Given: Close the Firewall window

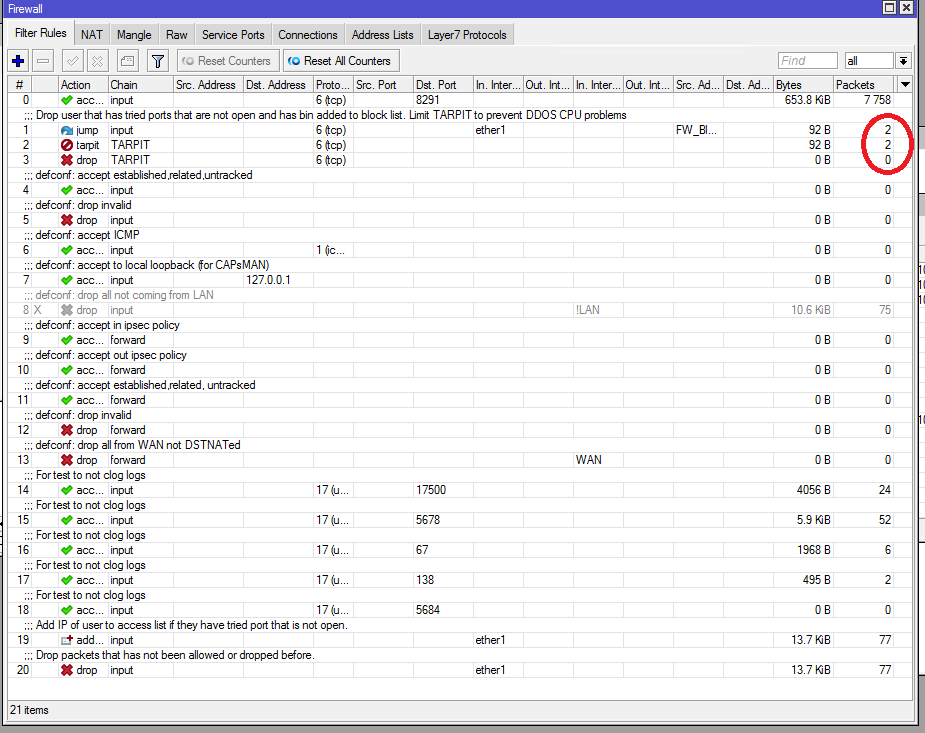Looking at the screenshot, I should tap(907, 8).
